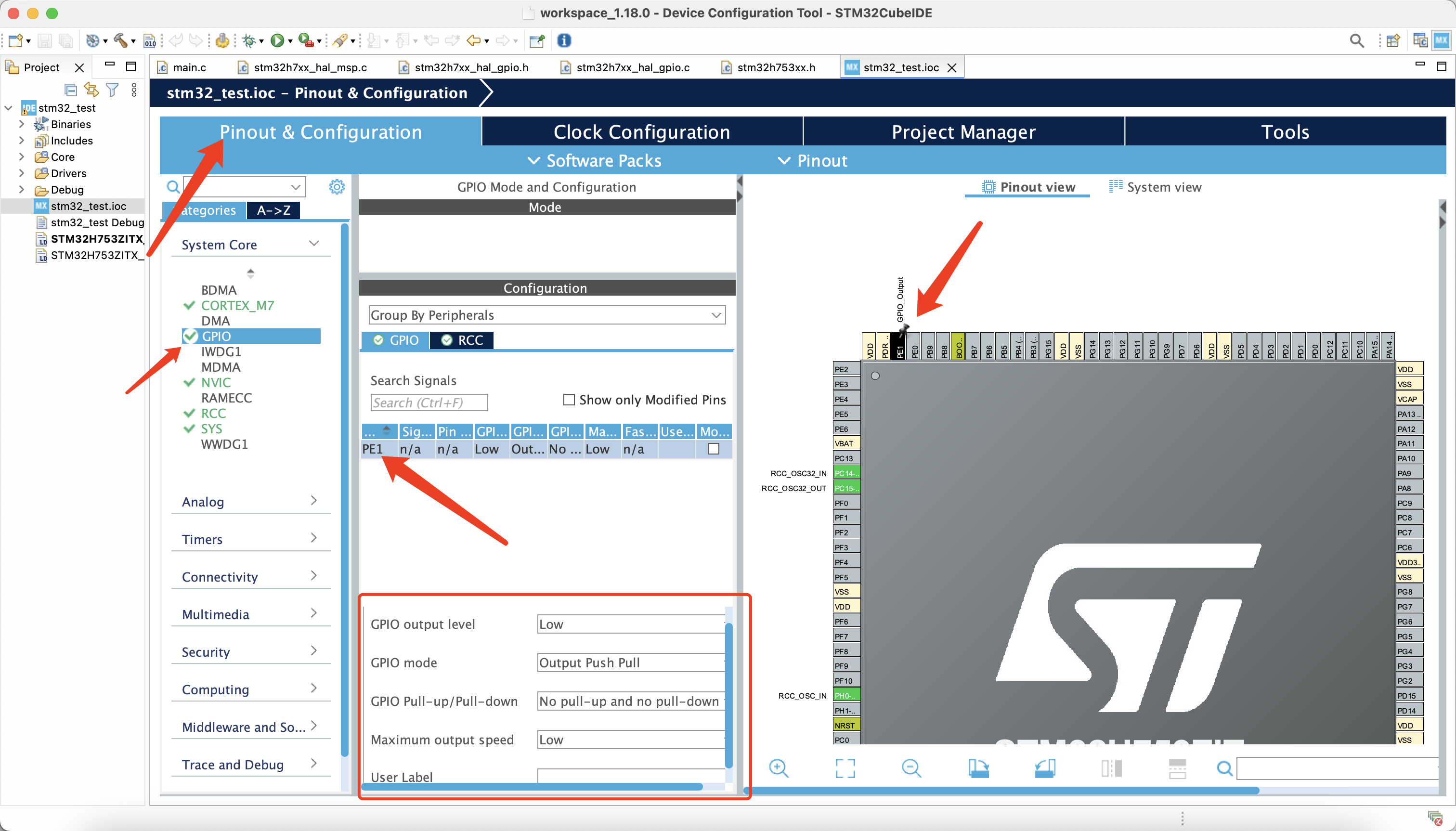The width and height of the screenshot is (1456, 831).
Task: Click the New wizard toolbar icon
Action: [15, 40]
